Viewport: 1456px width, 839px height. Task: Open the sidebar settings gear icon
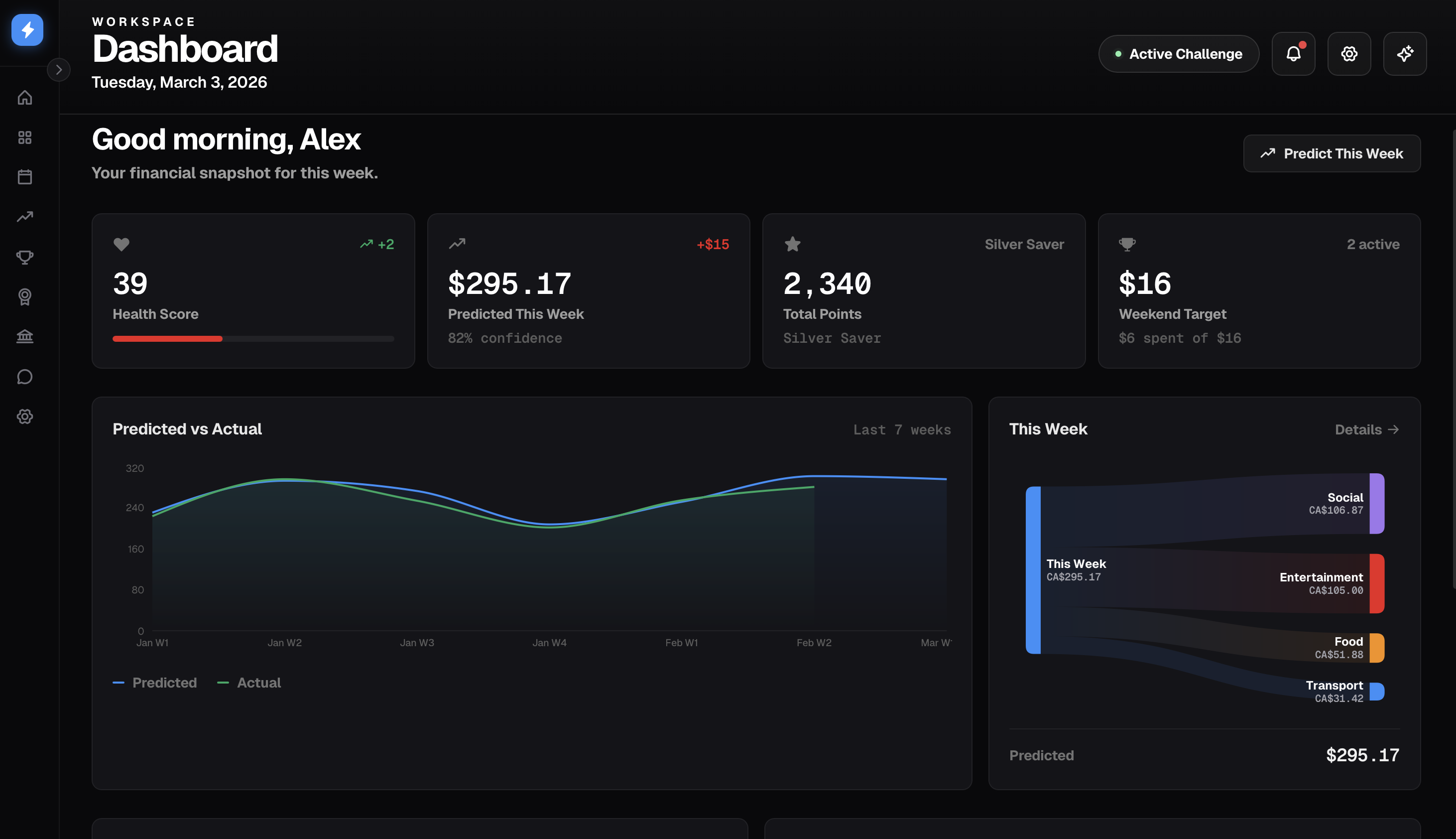pos(25,416)
